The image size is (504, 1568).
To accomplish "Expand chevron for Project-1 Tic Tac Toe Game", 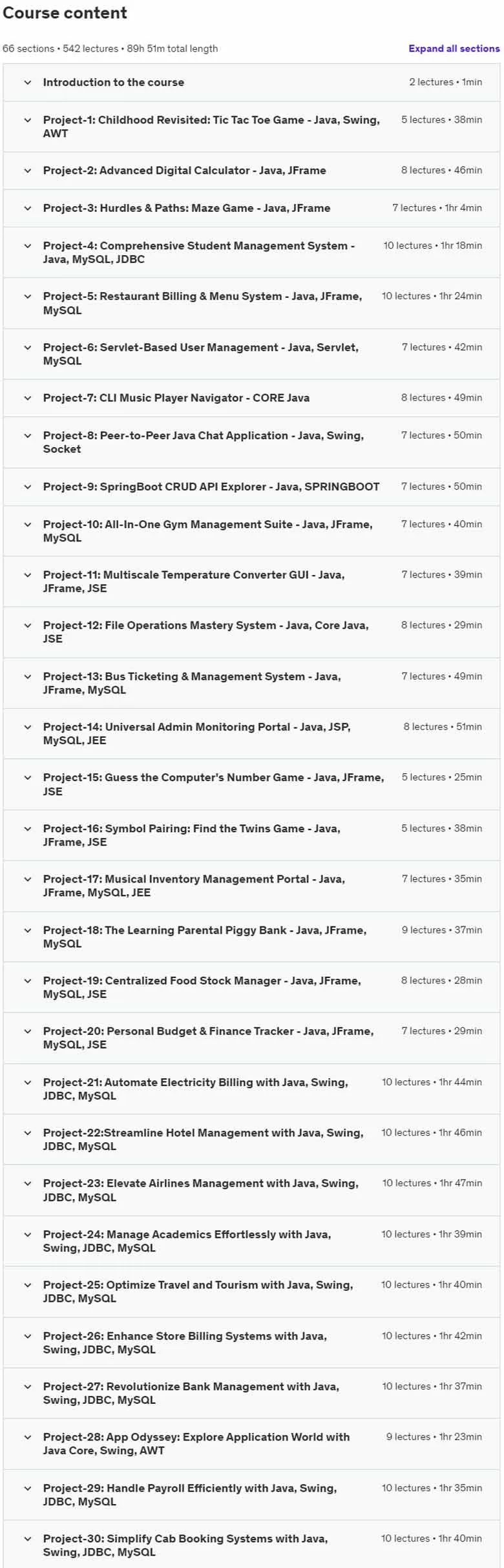I will pyautogui.click(x=28, y=120).
